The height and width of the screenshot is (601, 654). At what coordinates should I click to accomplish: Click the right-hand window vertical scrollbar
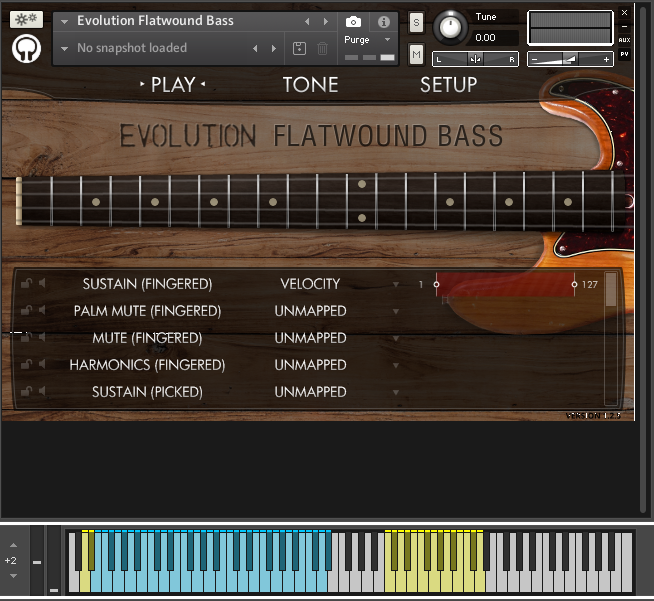click(643, 259)
